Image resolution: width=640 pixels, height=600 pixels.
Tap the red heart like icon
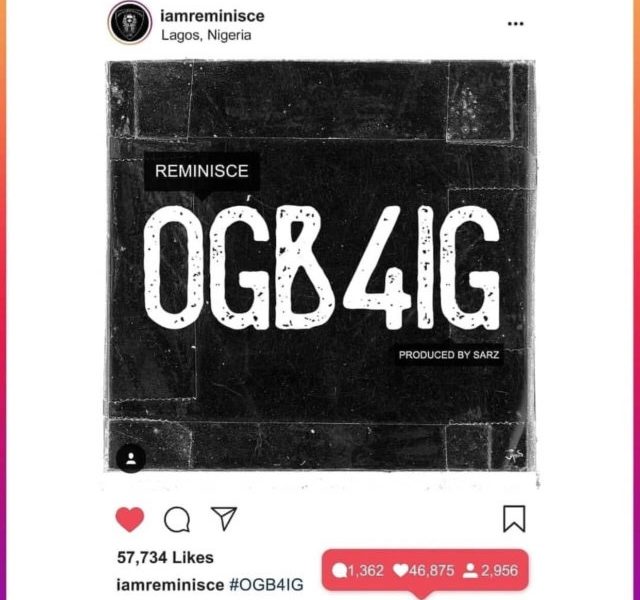click(x=130, y=519)
